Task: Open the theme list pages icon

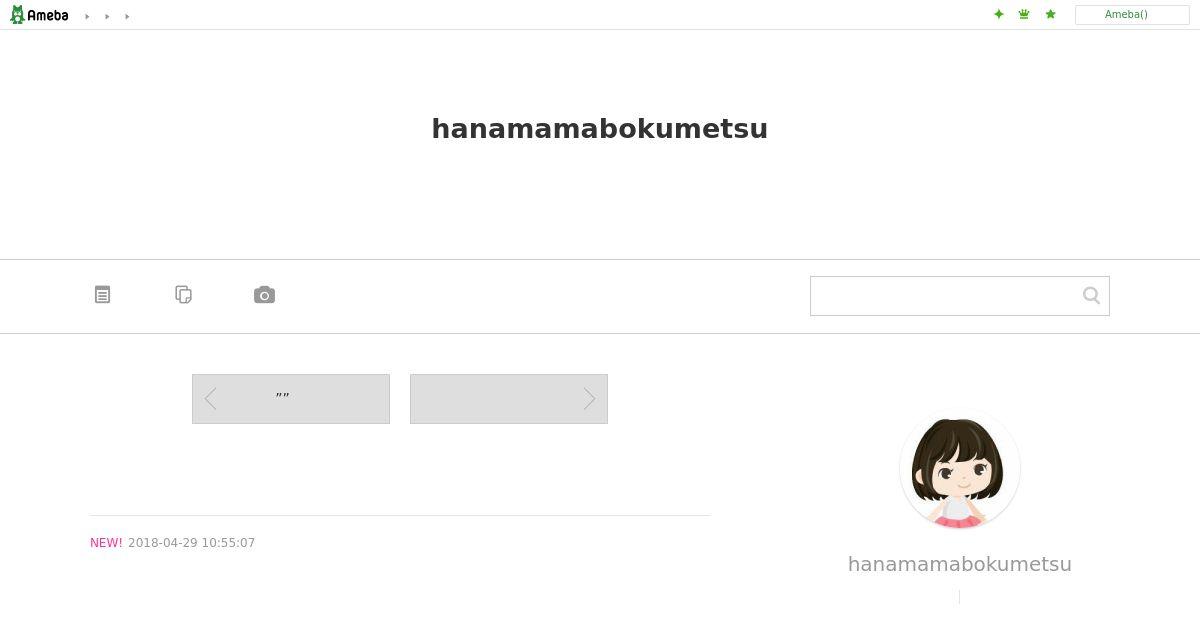Action: [183, 295]
